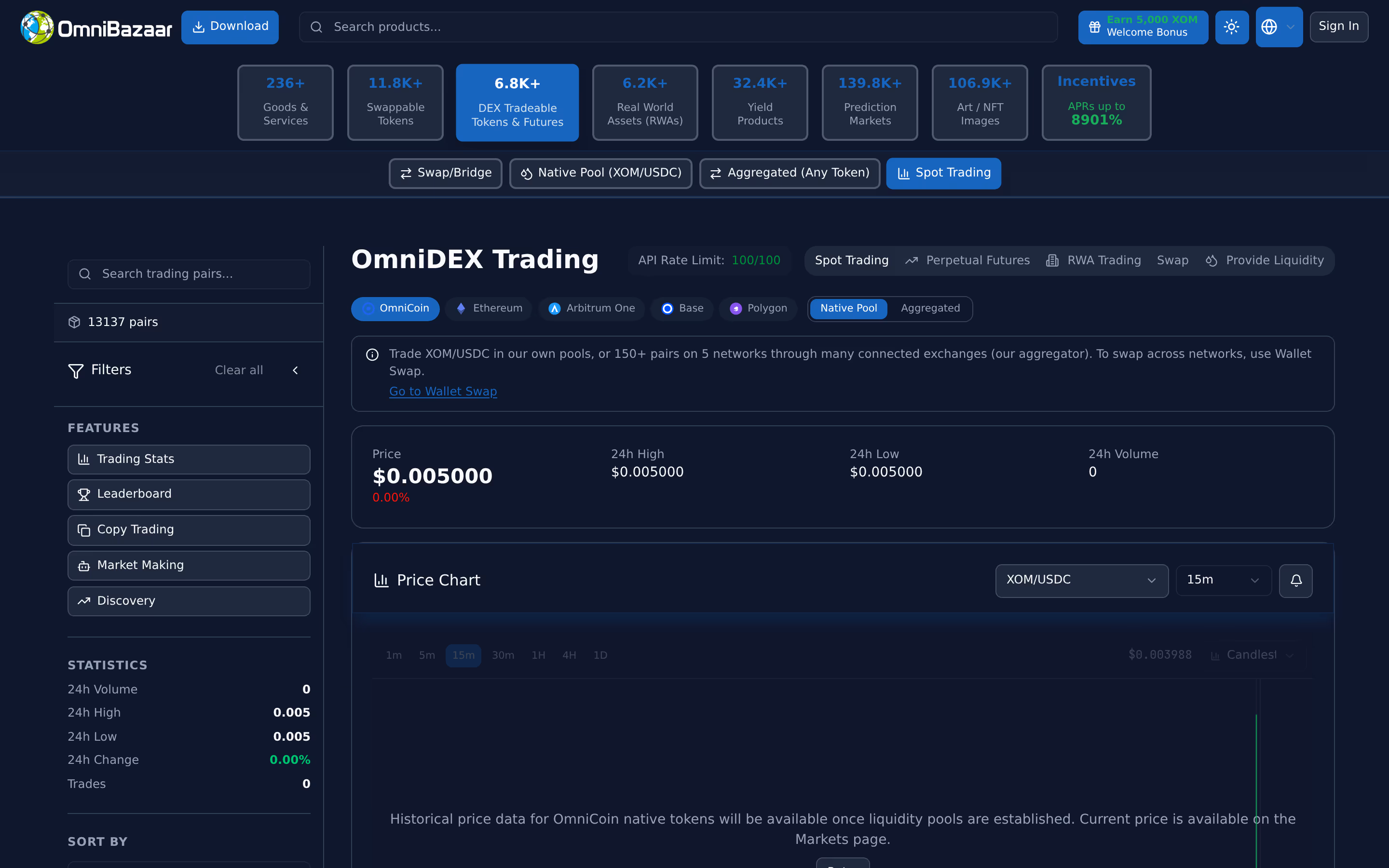The width and height of the screenshot is (1389, 868).
Task: Open the Yield Products card
Action: (760, 103)
